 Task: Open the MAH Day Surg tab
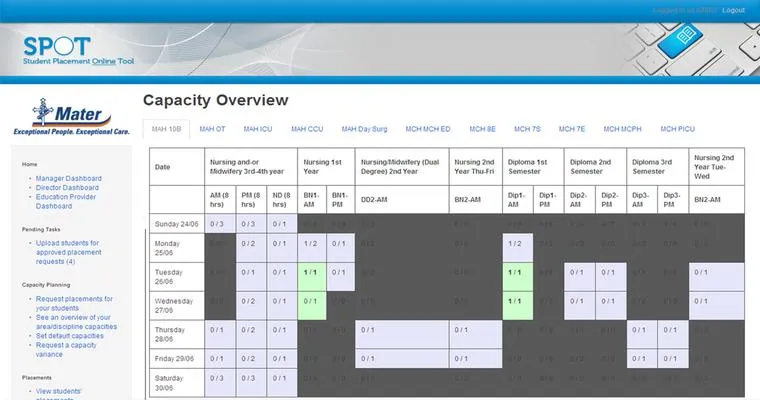364,129
